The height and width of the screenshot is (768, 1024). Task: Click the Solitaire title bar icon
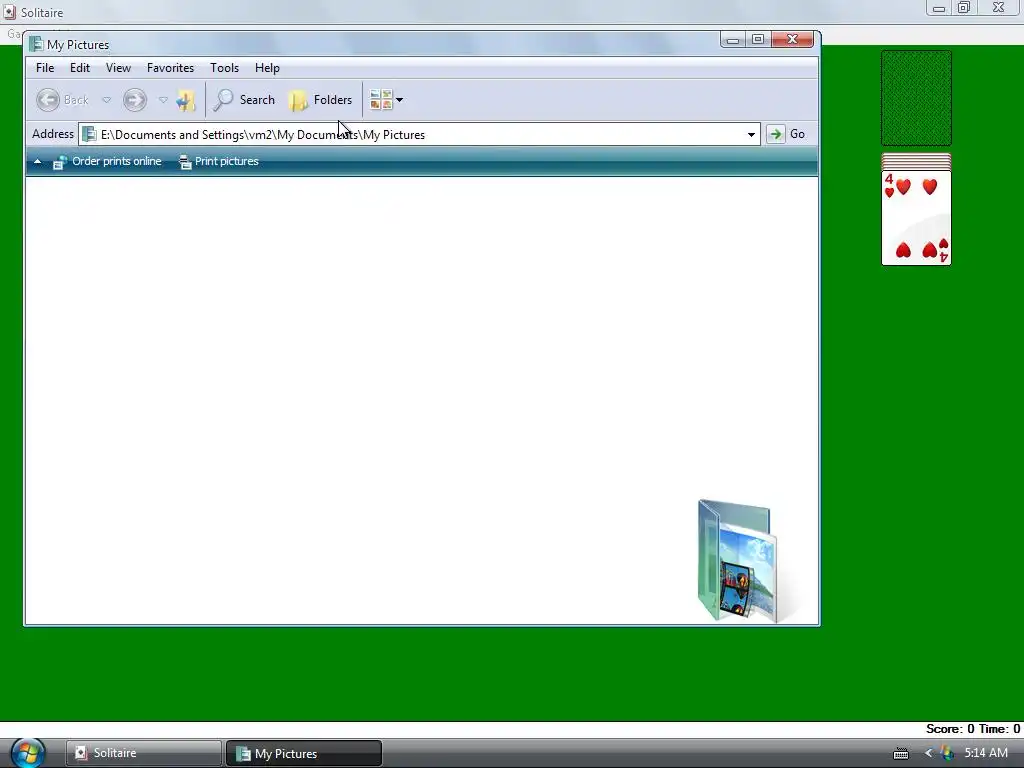coord(10,12)
